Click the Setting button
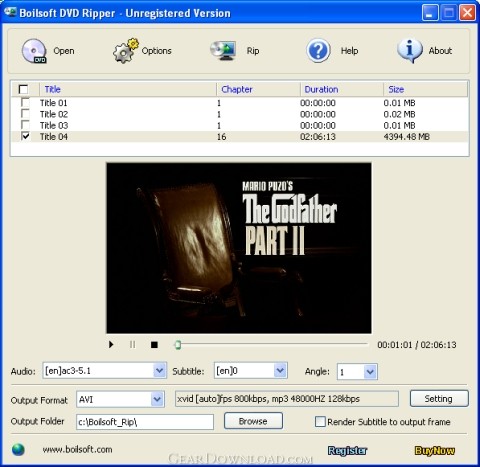The height and width of the screenshot is (467, 480). 439,399
